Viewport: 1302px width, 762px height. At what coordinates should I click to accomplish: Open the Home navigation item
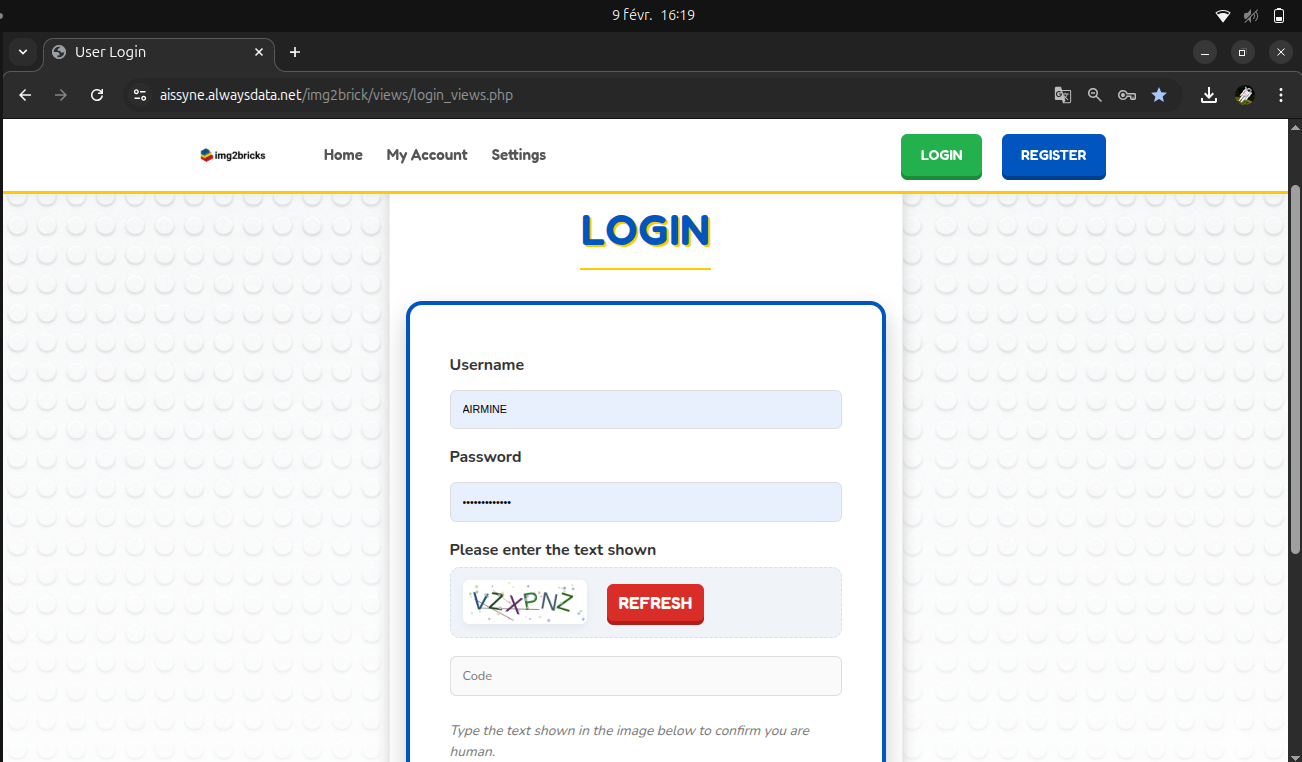click(343, 155)
